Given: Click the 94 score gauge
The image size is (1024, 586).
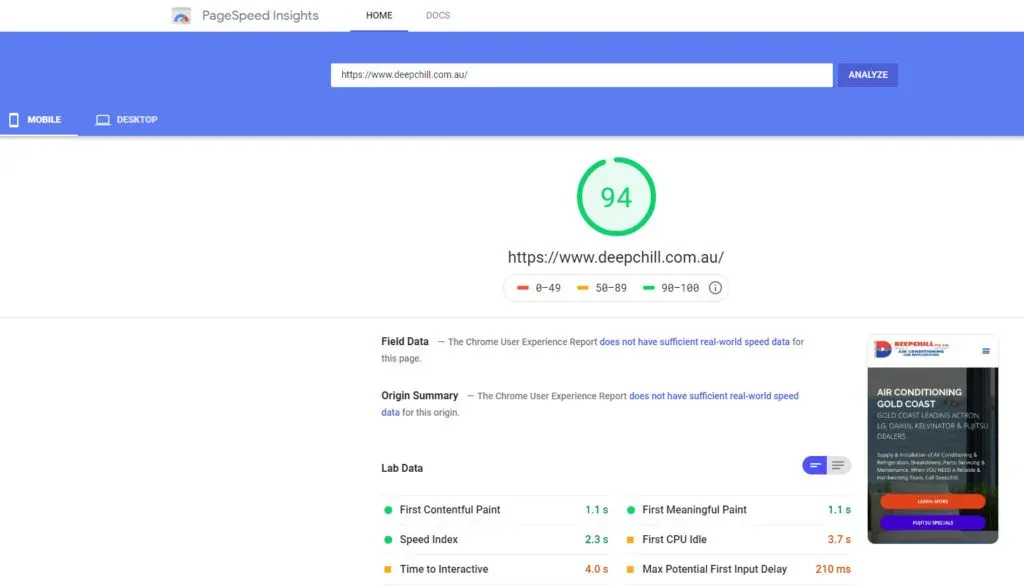Looking at the screenshot, I should click(616, 196).
